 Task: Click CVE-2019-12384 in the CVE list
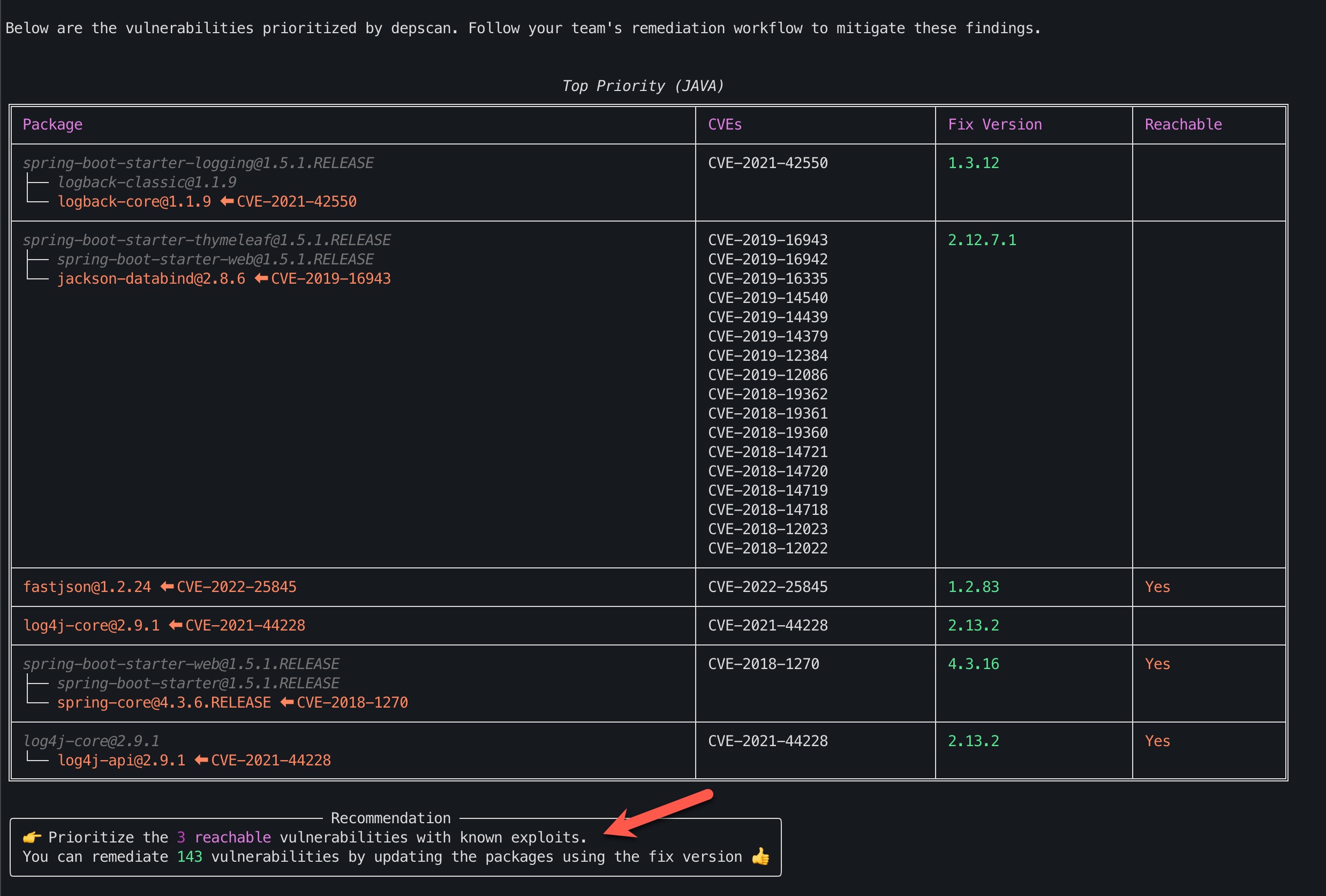767,356
